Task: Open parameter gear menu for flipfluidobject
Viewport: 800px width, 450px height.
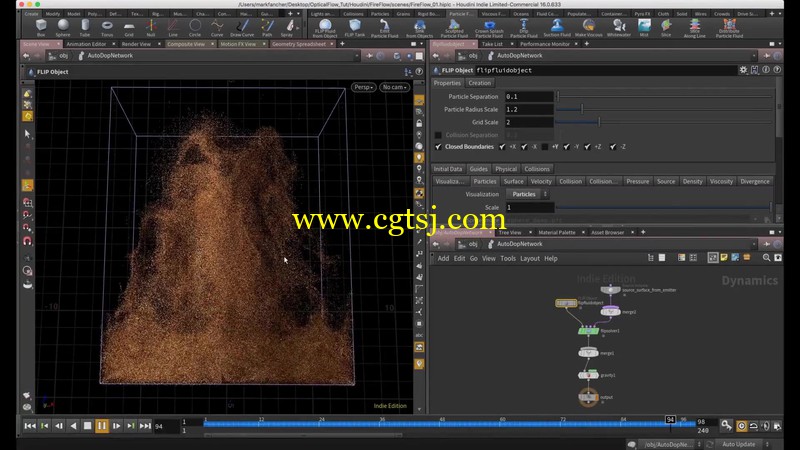Action: (x=743, y=70)
